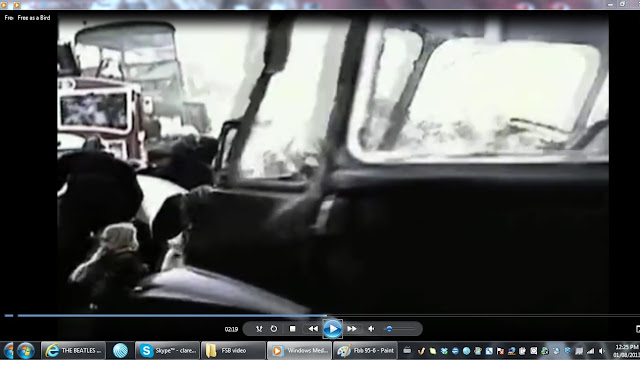Skip with the fast forward button
The height and width of the screenshot is (373, 640).
pos(351,329)
